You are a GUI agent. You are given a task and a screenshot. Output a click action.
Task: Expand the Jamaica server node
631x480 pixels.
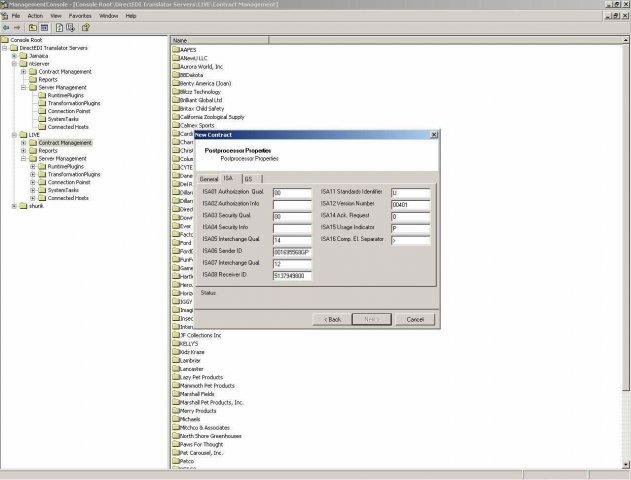point(14,56)
